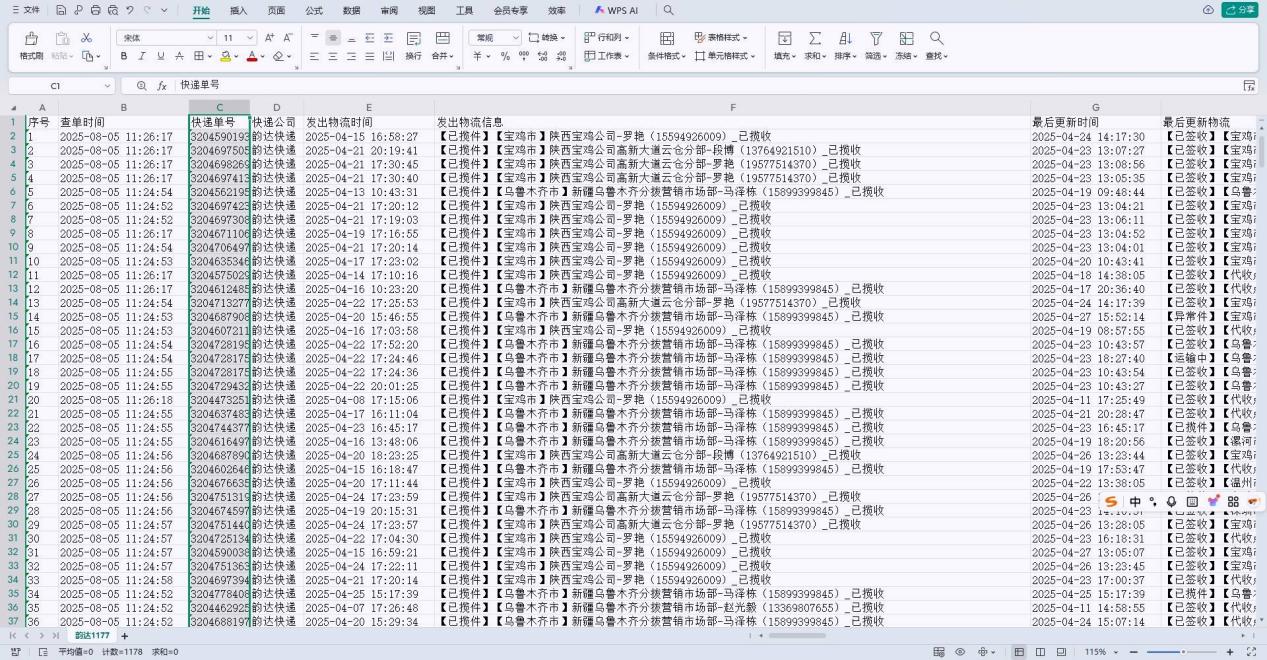Open the font size 11 dropdown

[252, 37]
